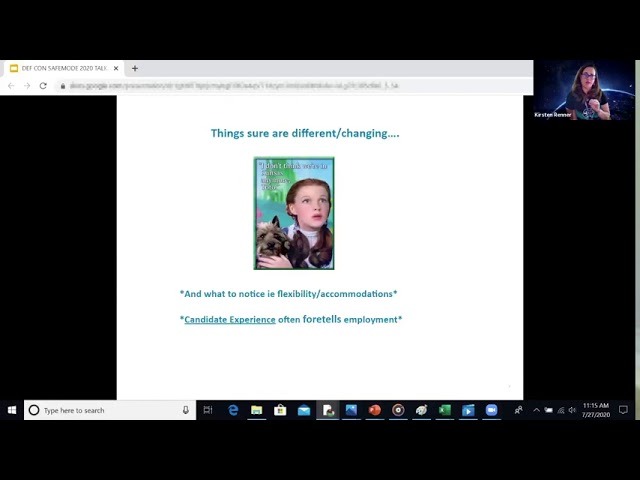Click the slide title 'Things sure are different/changing'
This screenshot has height=480, width=640.
tap(305, 133)
